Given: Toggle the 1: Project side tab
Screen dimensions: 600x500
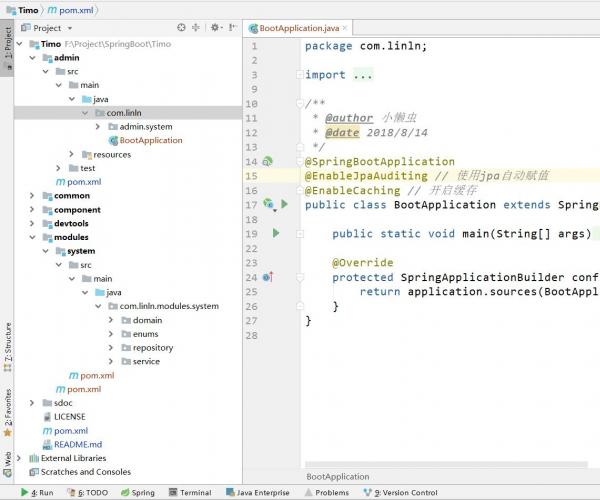Looking at the screenshot, I should [7, 48].
